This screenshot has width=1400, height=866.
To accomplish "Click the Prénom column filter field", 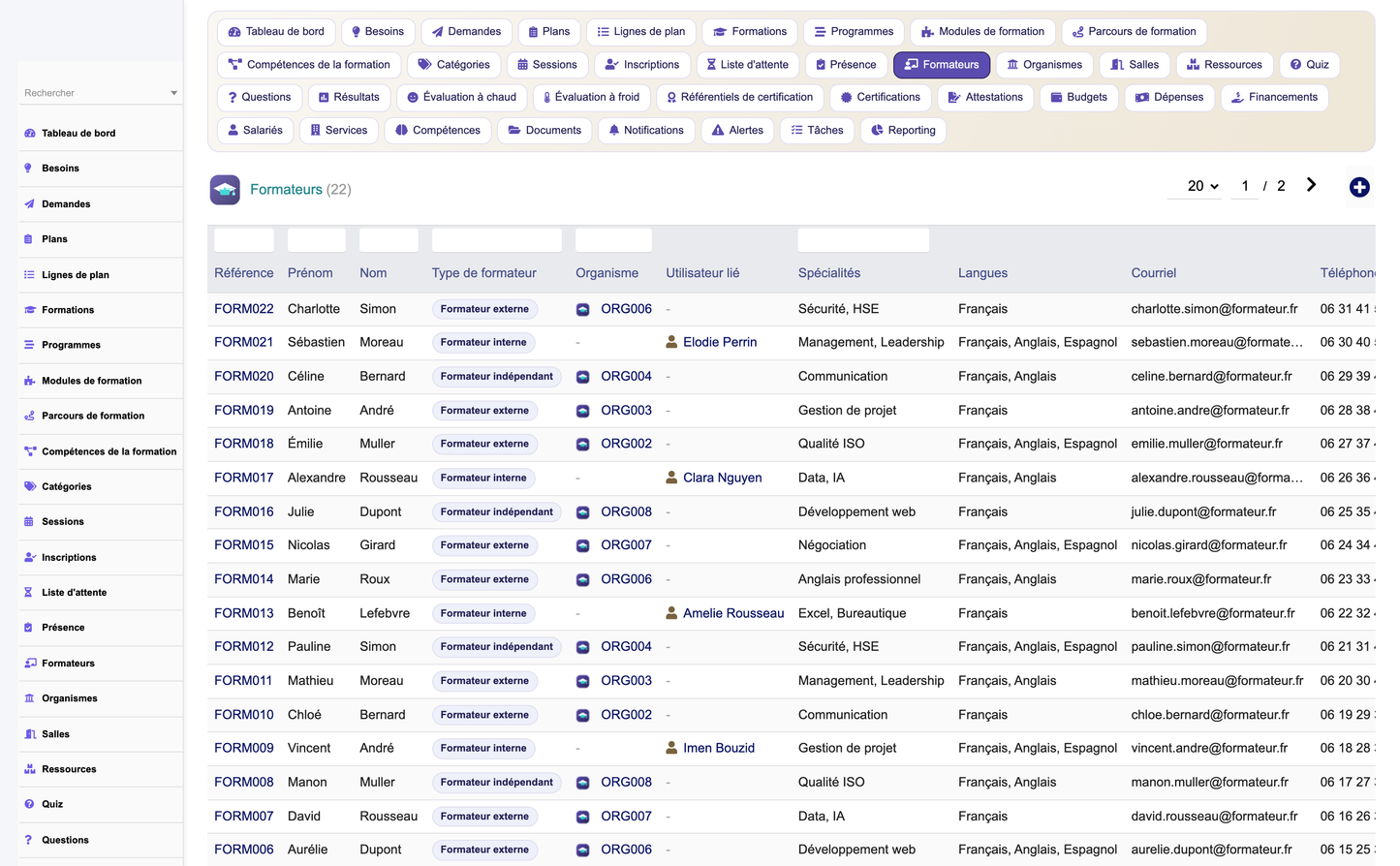I will (317, 240).
